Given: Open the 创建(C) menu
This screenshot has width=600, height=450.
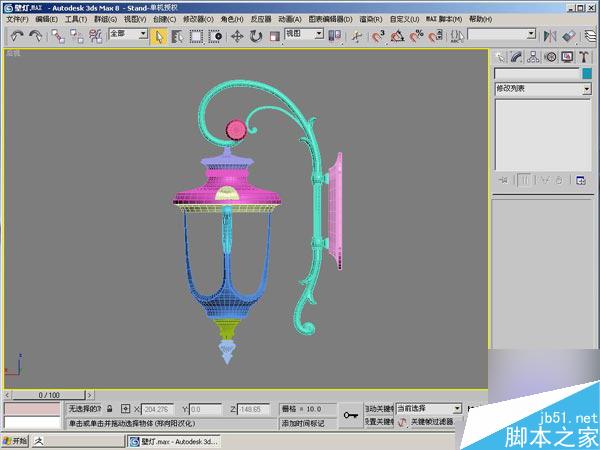Looking at the screenshot, I should (x=165, y=19).
